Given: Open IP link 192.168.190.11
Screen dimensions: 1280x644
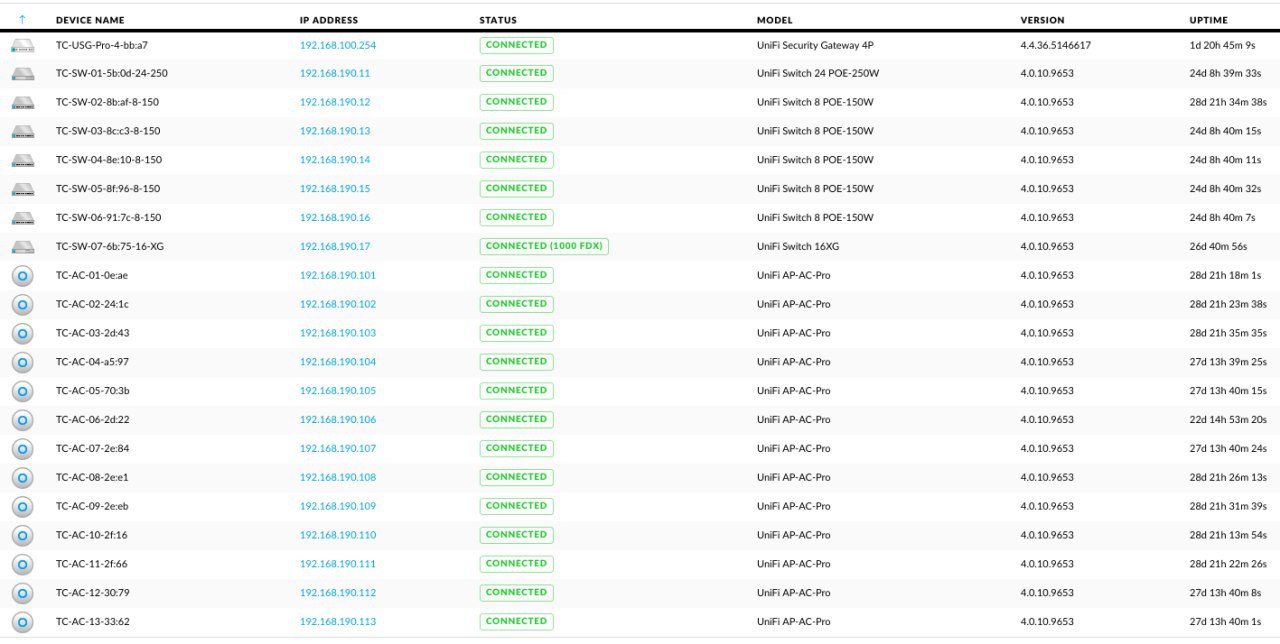Looking at the screenshot, I should [x=335, y=74].
